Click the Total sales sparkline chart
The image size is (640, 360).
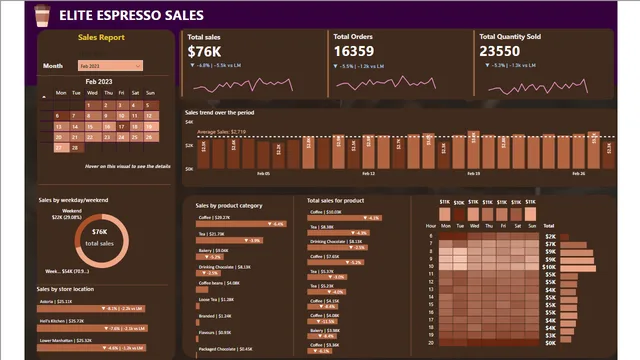243,85
